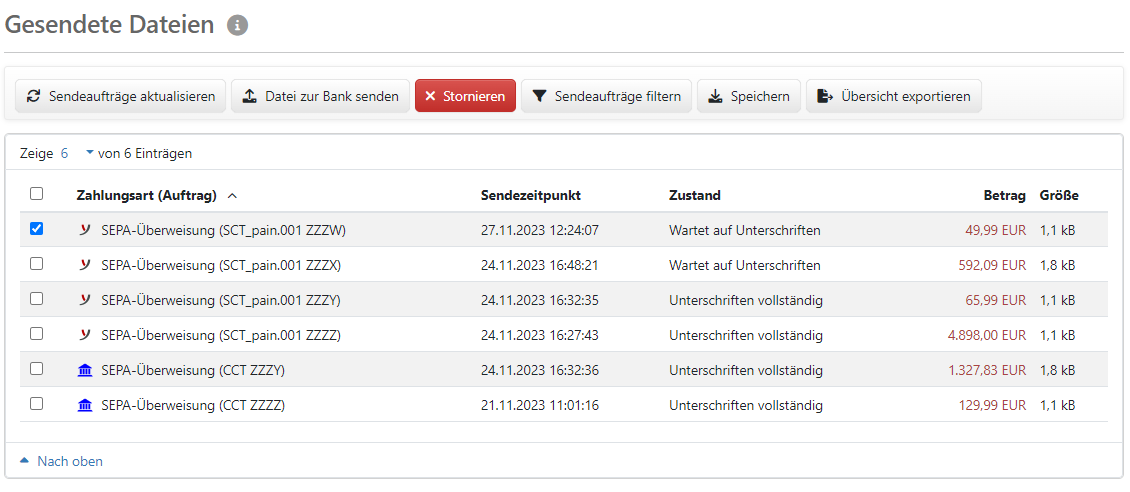The image size is (1130, 492).
Task: Click timestamp 24.11.2023 16:32:36
Action: click(540, 370)
